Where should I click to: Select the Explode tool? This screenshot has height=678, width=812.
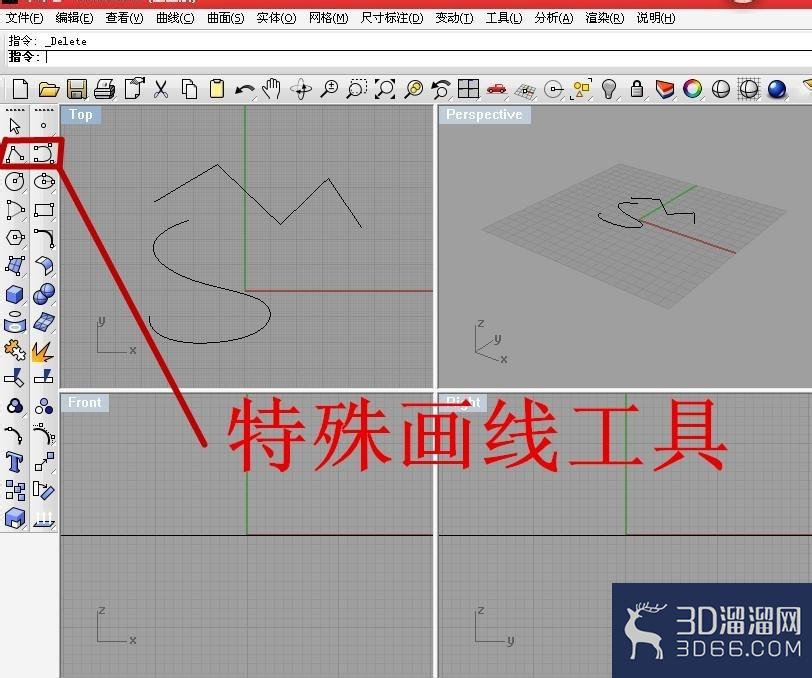coord(42,351)
